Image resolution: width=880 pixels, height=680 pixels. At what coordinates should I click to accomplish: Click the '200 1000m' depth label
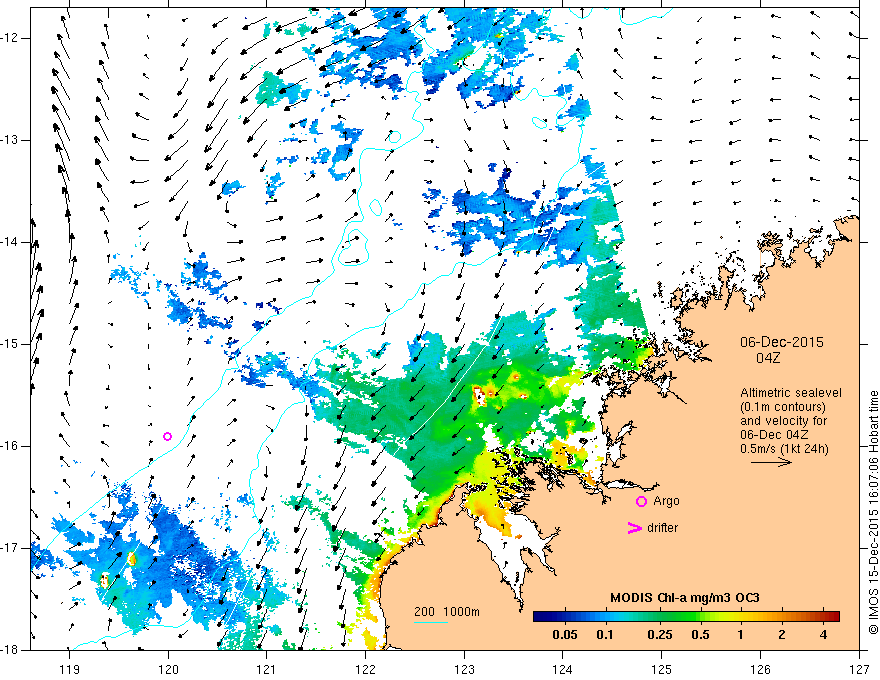[x=447, y=612]
